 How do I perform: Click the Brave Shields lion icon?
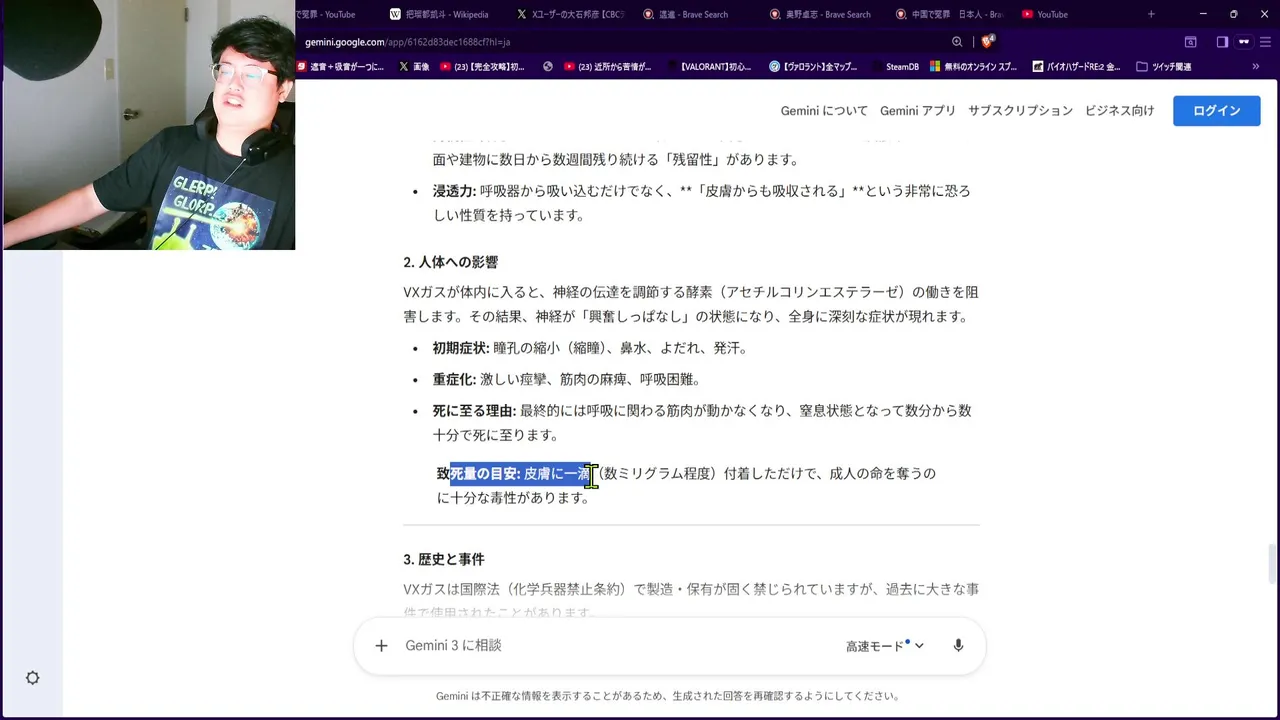pos(988,42)
